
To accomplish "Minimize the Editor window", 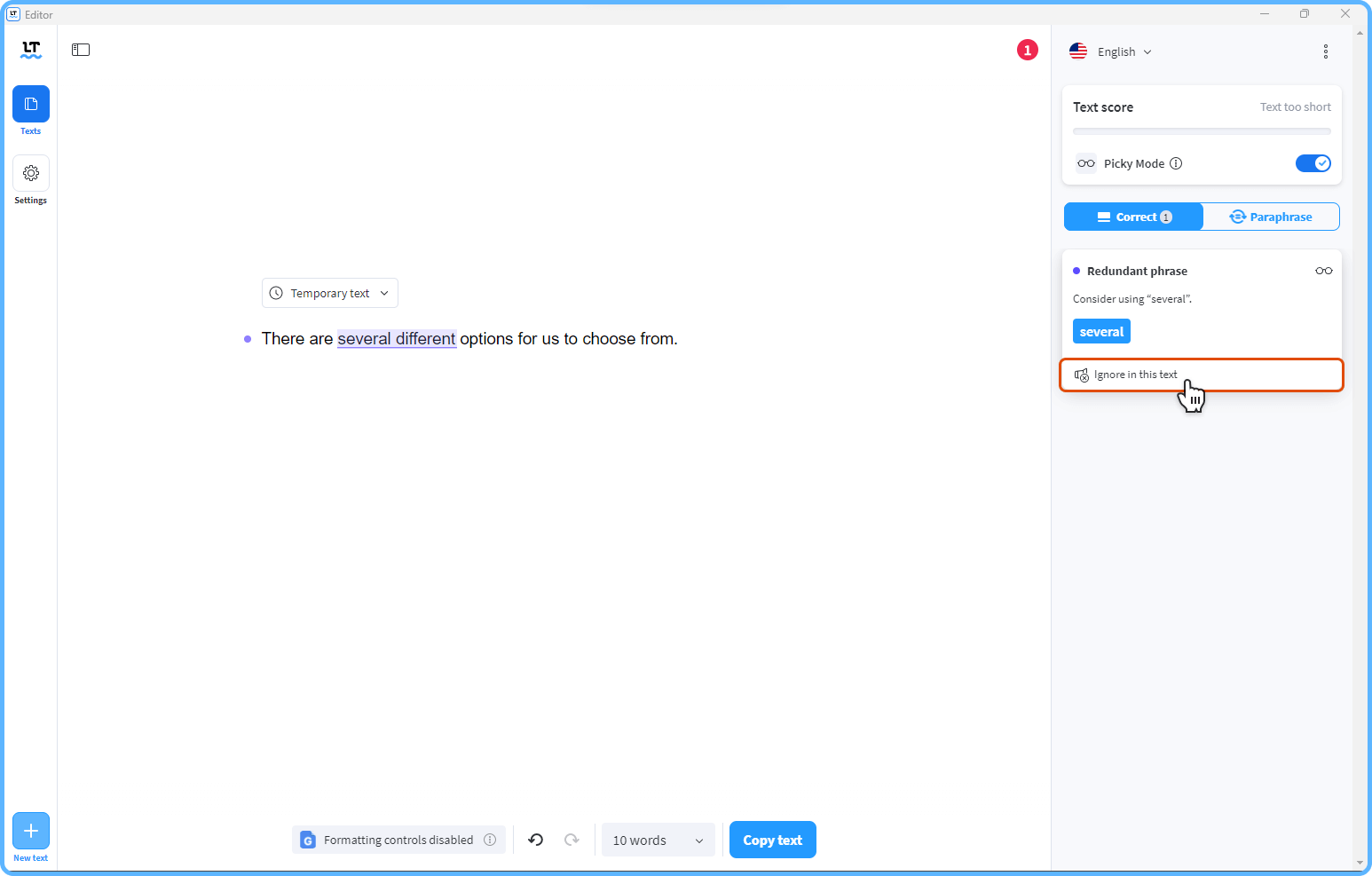I will point(1264,13).
